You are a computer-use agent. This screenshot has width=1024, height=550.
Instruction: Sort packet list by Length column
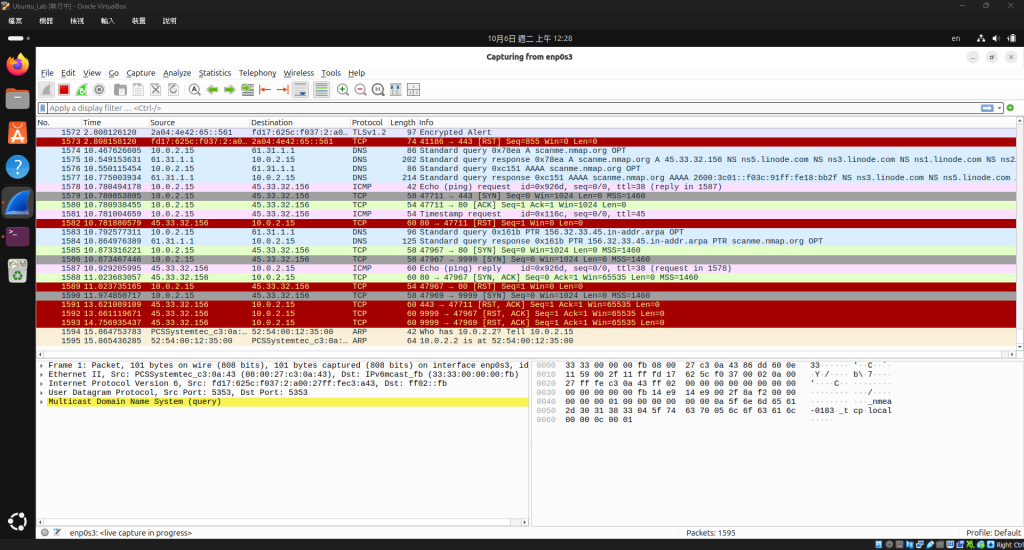[x=402, y=122]
